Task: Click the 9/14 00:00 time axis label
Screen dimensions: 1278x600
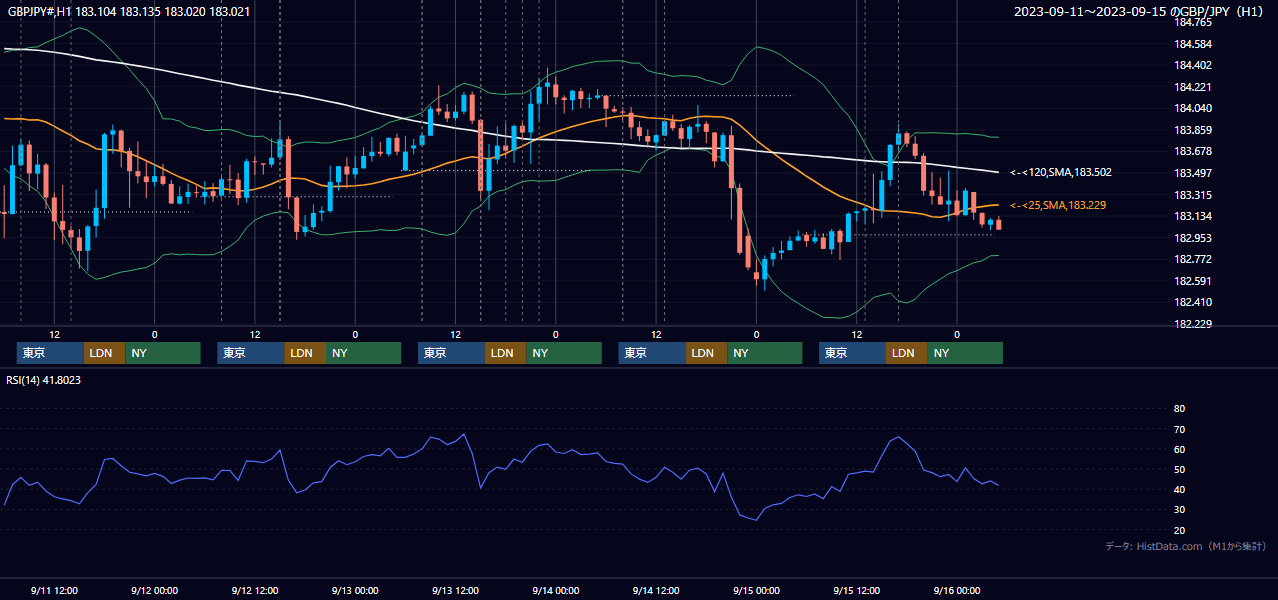Action: pos(555,590)
